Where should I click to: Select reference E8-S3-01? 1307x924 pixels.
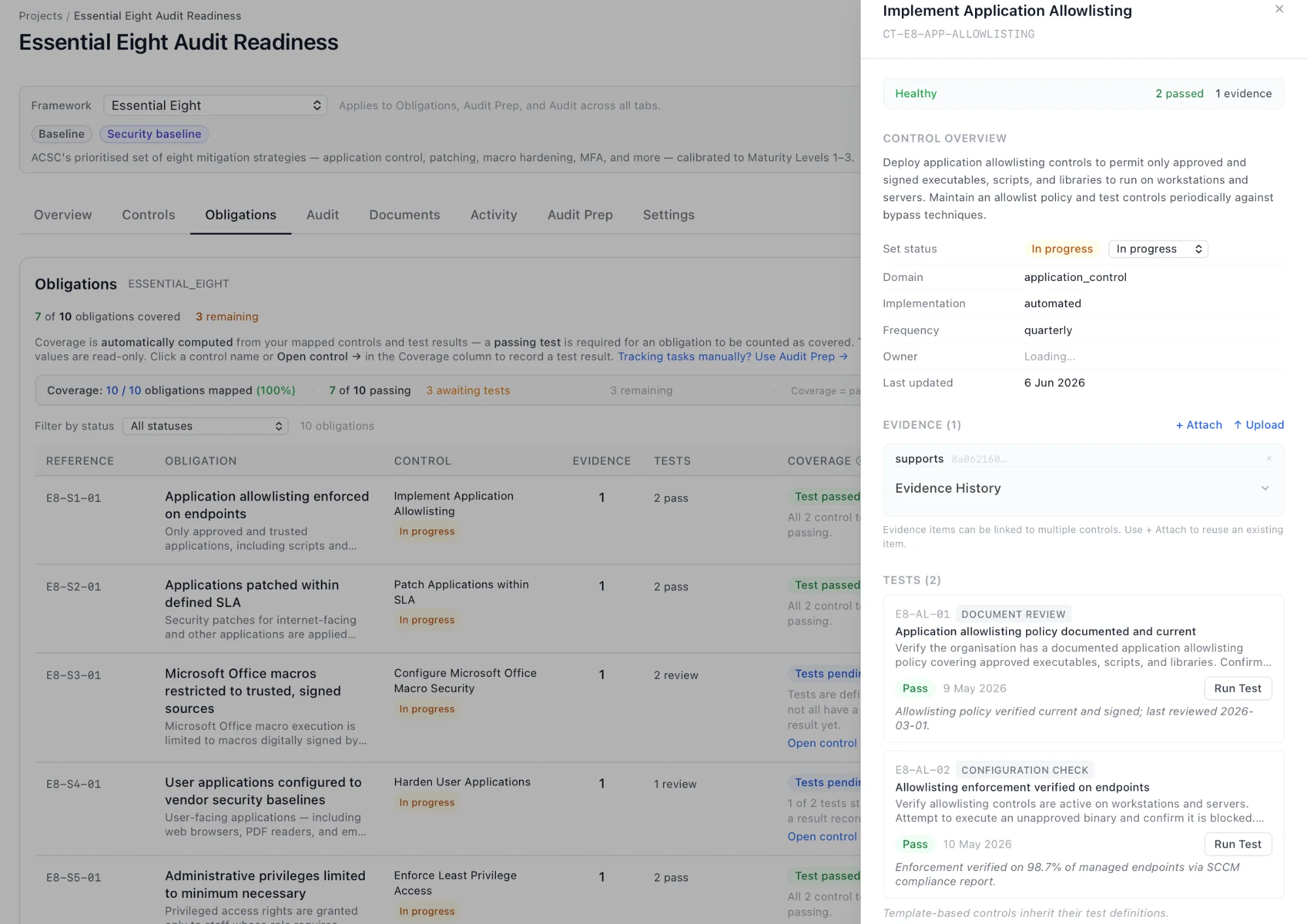coord(73,675)
